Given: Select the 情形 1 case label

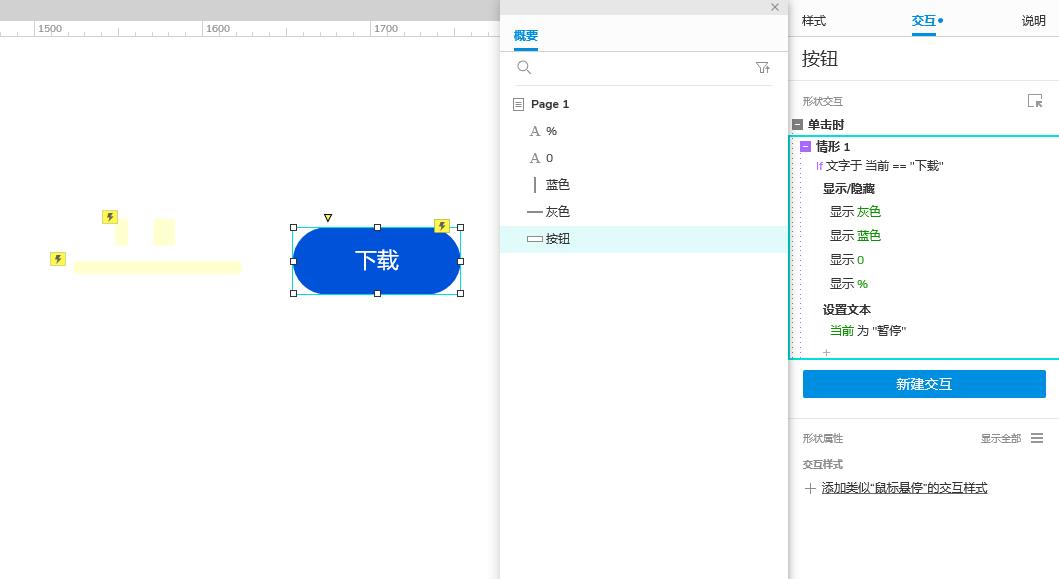Looking at the screenshot, I should (833, 147).
